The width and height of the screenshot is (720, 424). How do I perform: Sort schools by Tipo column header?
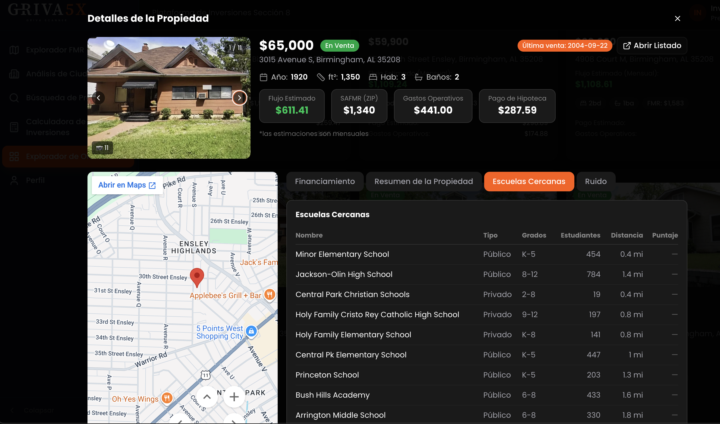point(490,235)
